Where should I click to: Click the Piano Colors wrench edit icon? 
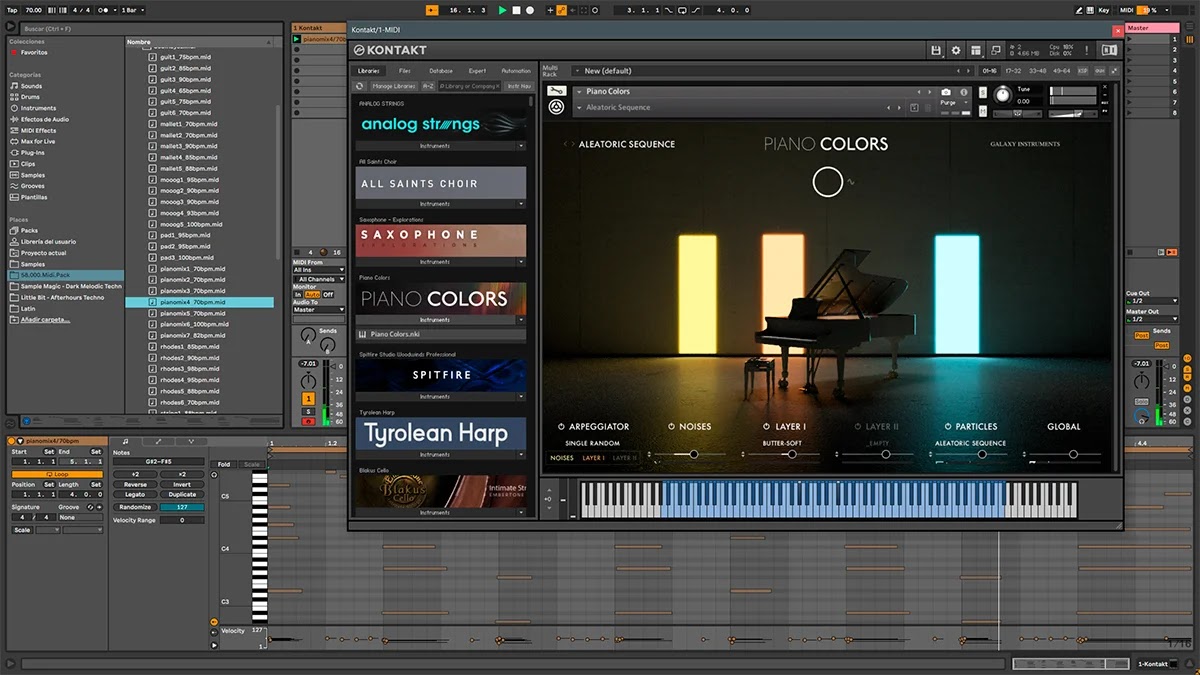556,91
